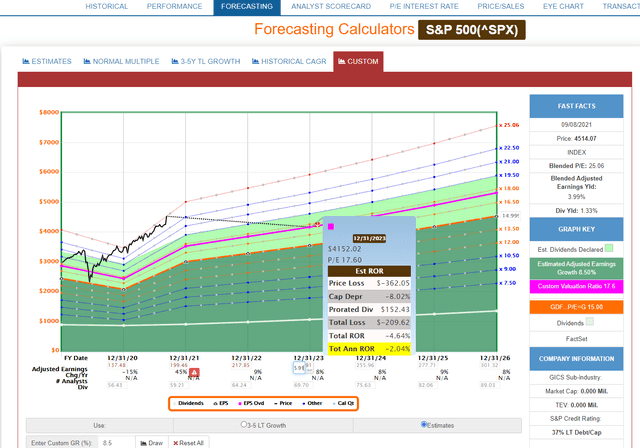
Task: Click the S&P 500(^SPX) ticker badge
Action: pyautogui.click(x=472, y=30)
